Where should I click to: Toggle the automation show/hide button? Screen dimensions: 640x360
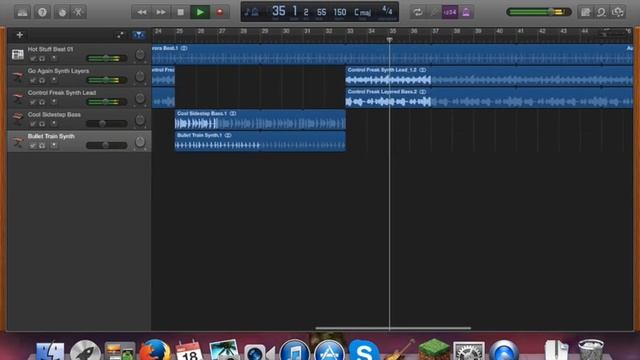coord(120,35)
